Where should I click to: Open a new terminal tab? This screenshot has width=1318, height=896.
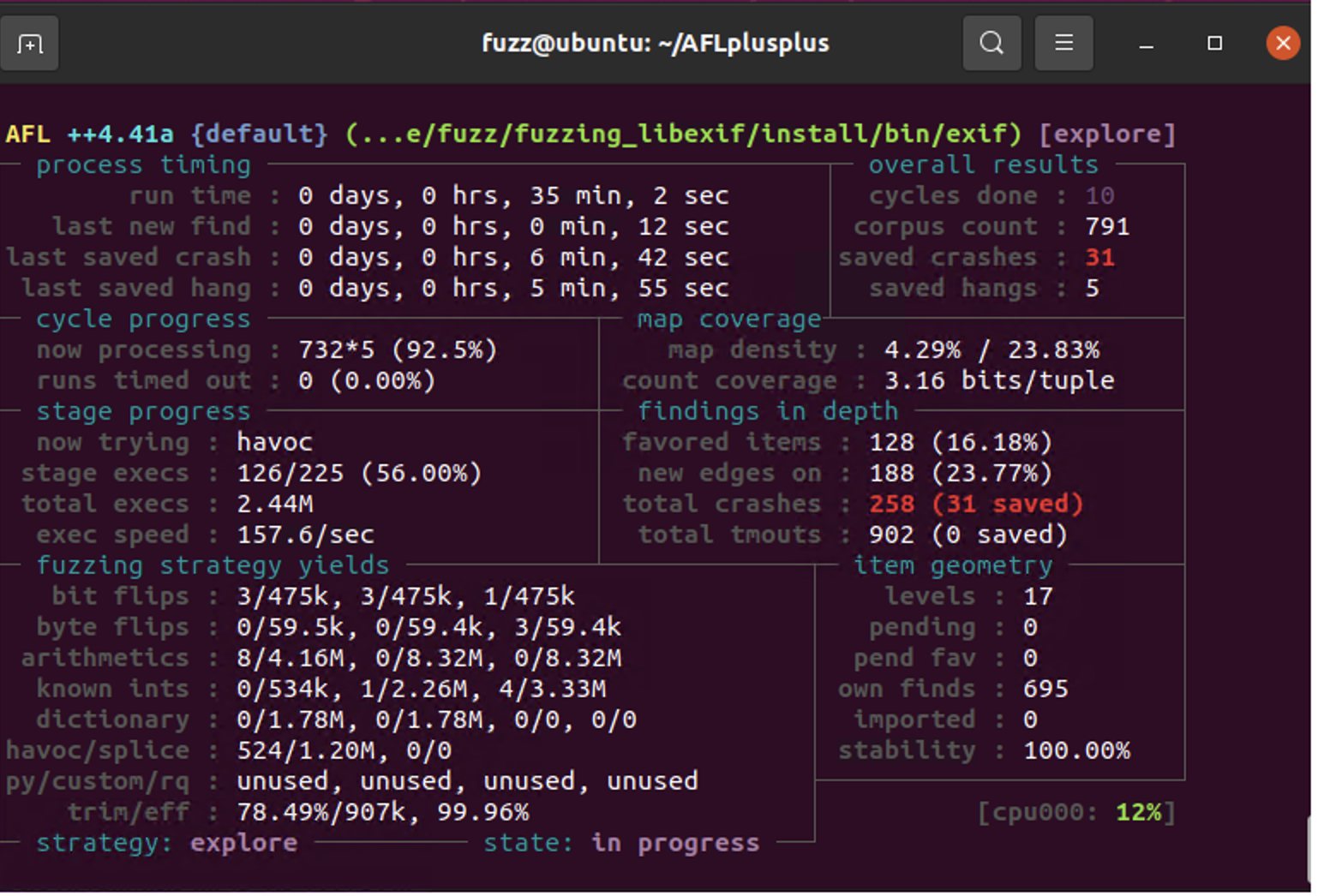coord(29,44)
